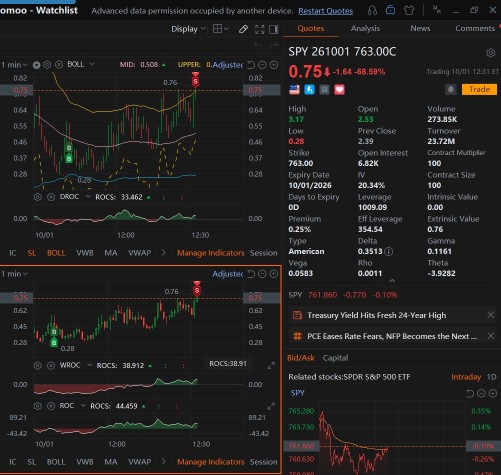Zoom in top chart
This screenshot has height=475, width=501.
274,65
